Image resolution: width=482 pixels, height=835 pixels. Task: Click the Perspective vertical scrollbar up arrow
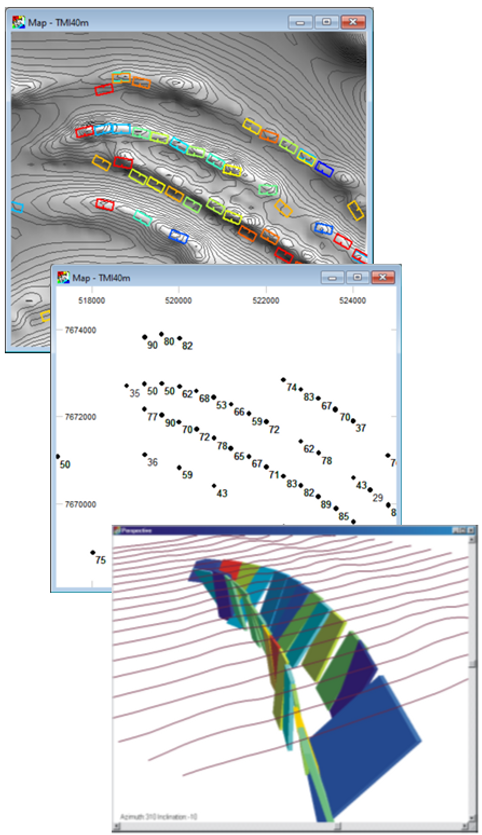tap(472, 540)
